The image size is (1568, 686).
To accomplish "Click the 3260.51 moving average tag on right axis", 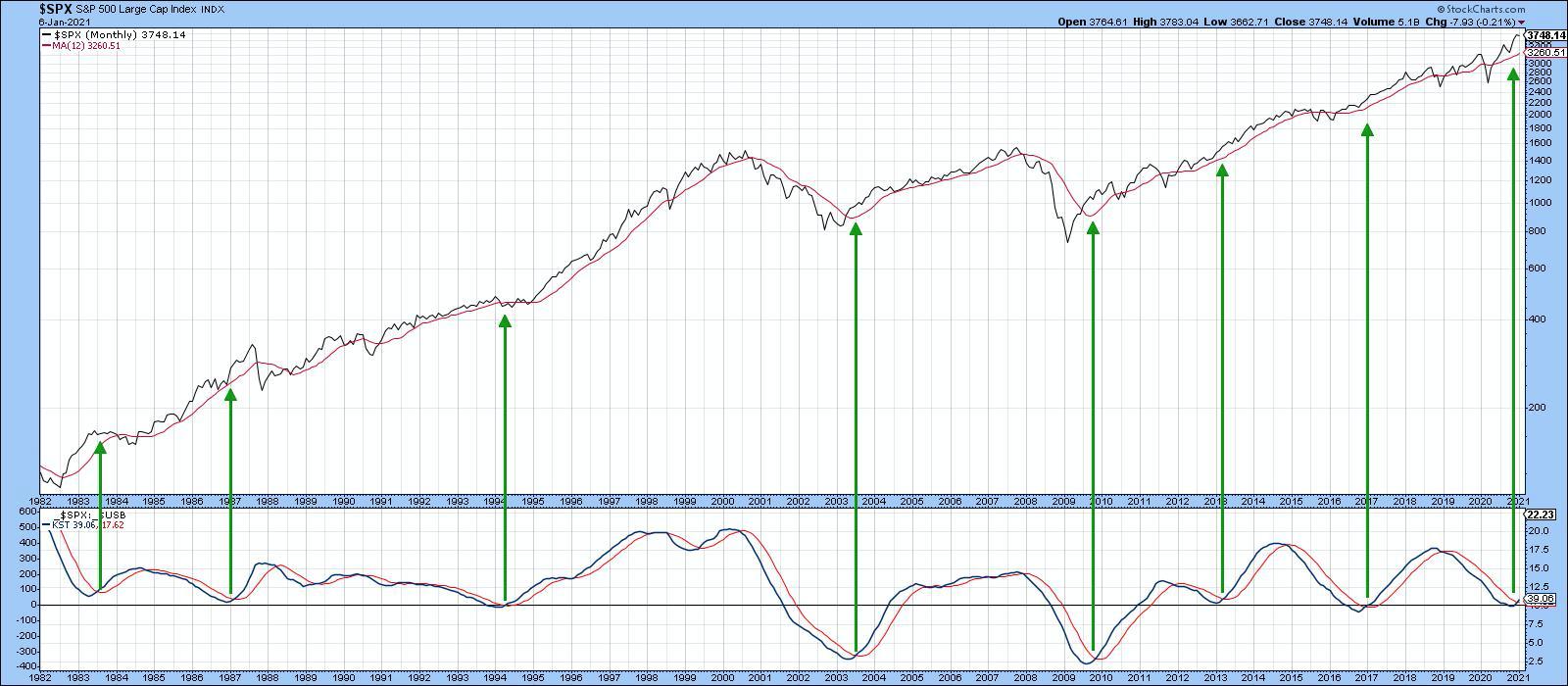I will point(1545,53).
